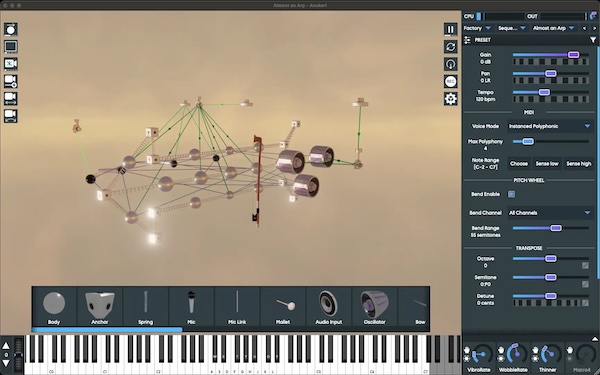Image resolution: width=600 pixels, height=375 pixels.
Task: Toggle the checkbox next to Octave slider
Action: (585, 266)
